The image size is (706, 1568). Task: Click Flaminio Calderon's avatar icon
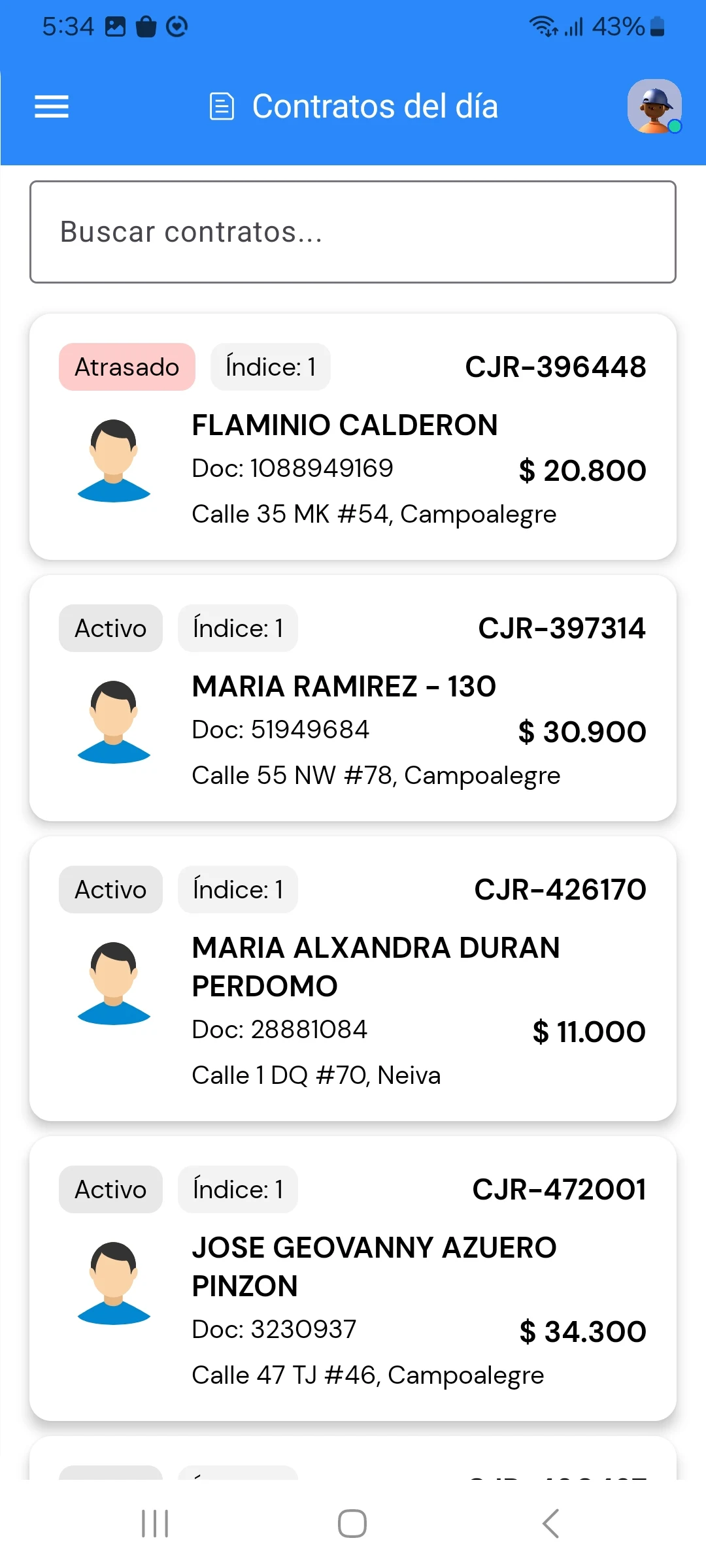click(114, 461)
